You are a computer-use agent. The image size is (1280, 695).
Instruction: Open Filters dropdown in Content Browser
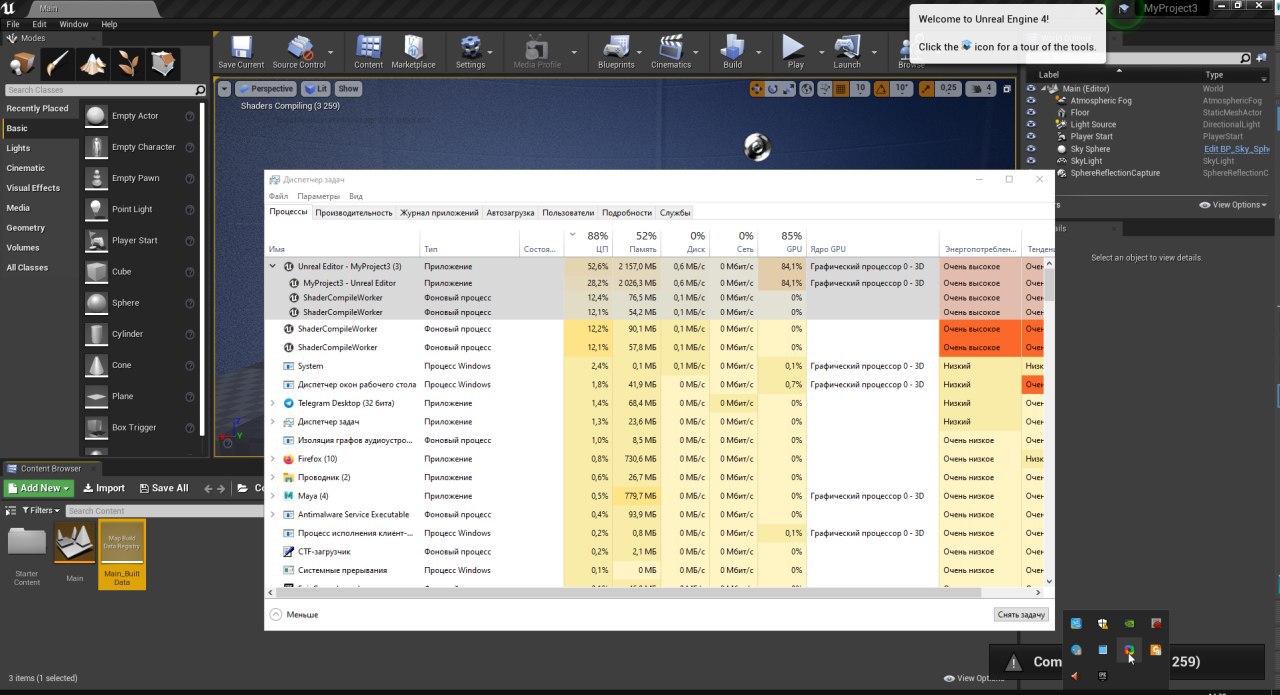coord(40,510)
